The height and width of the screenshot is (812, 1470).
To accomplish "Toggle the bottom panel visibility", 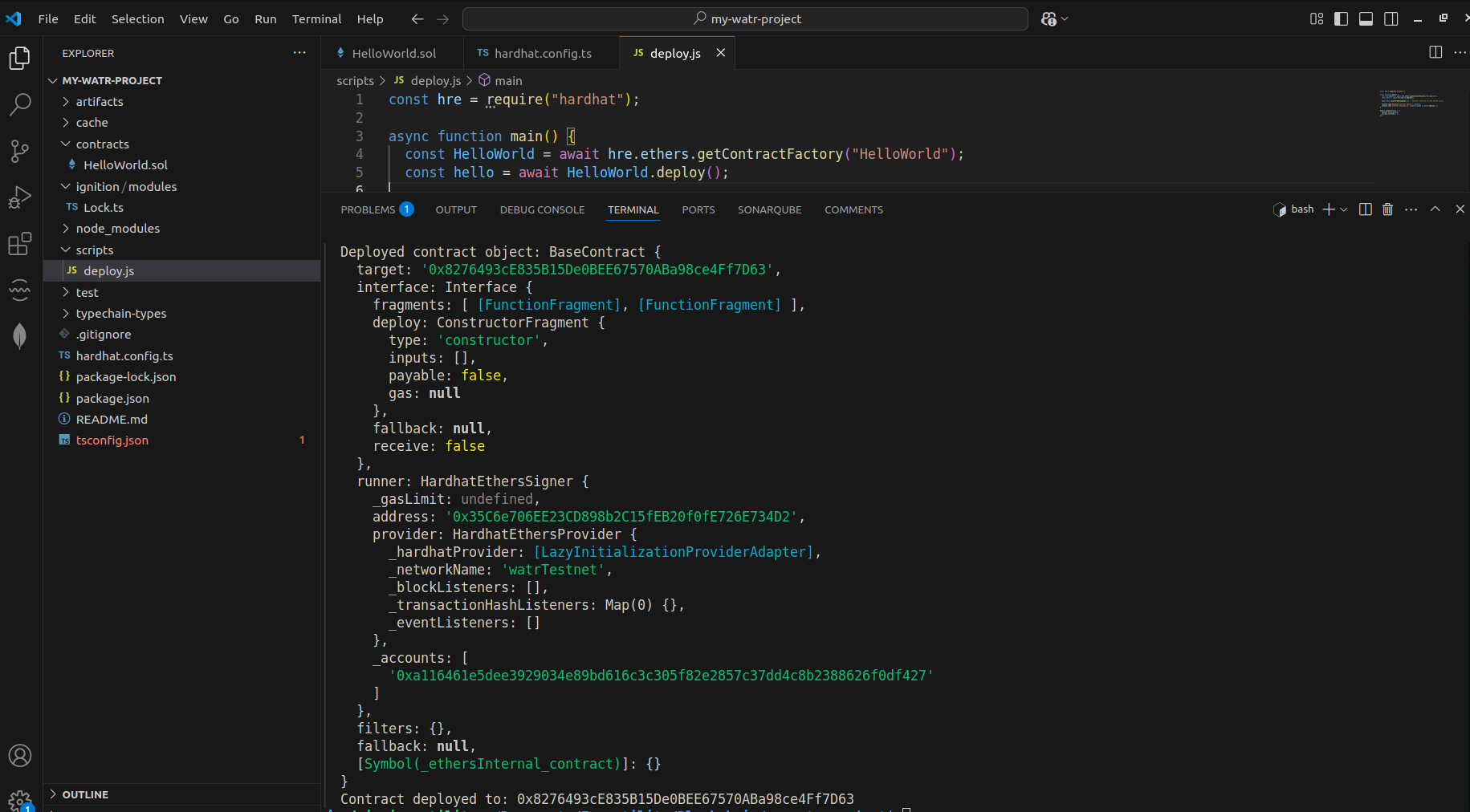I will [1366, 18].
